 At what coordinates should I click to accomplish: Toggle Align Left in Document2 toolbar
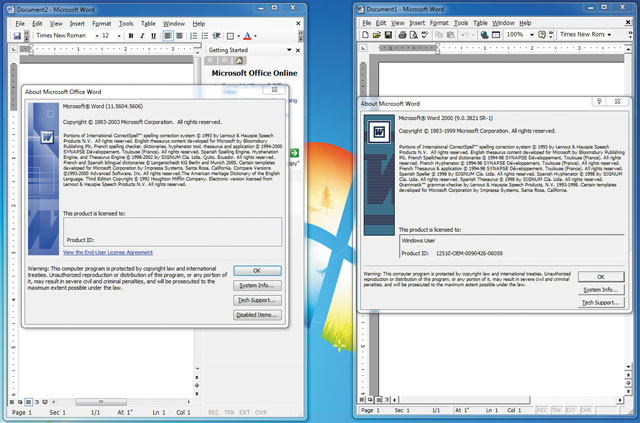coord(168,36)
